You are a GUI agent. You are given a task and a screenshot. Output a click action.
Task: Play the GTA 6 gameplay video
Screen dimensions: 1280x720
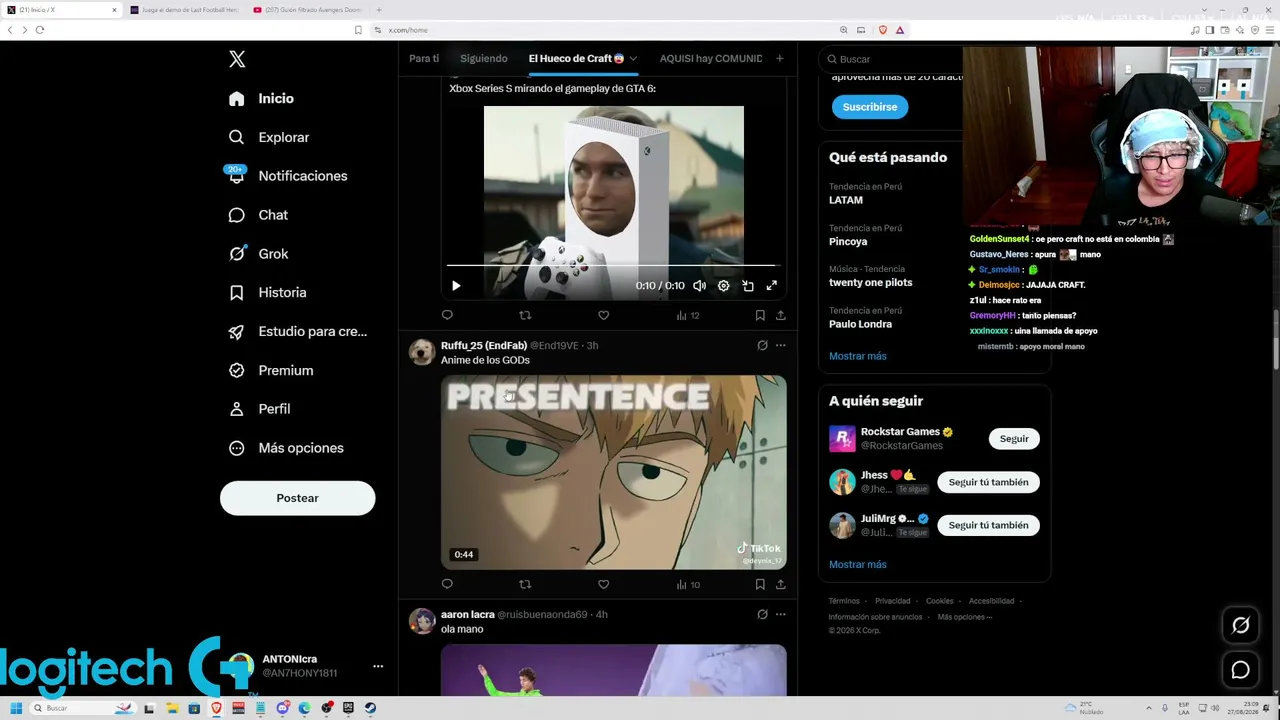(456, 286)
